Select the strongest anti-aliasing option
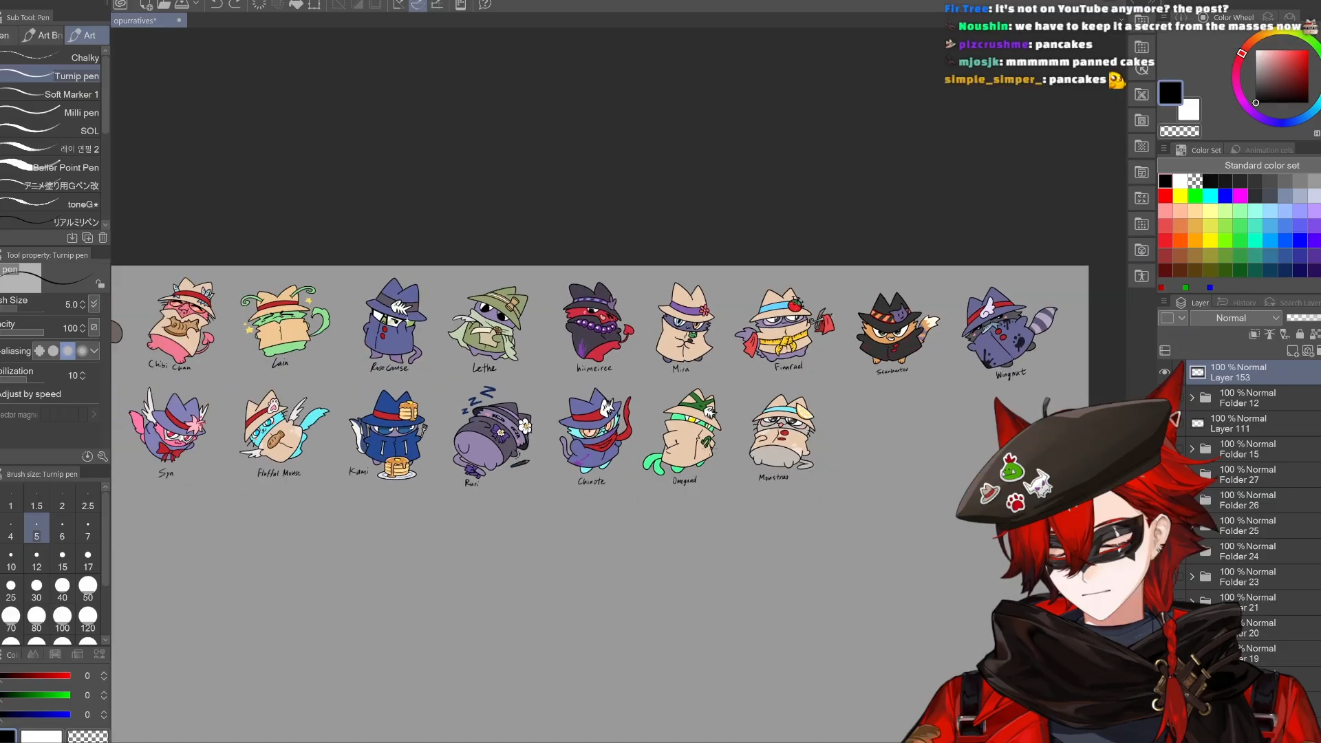 (x=82, y=351)
